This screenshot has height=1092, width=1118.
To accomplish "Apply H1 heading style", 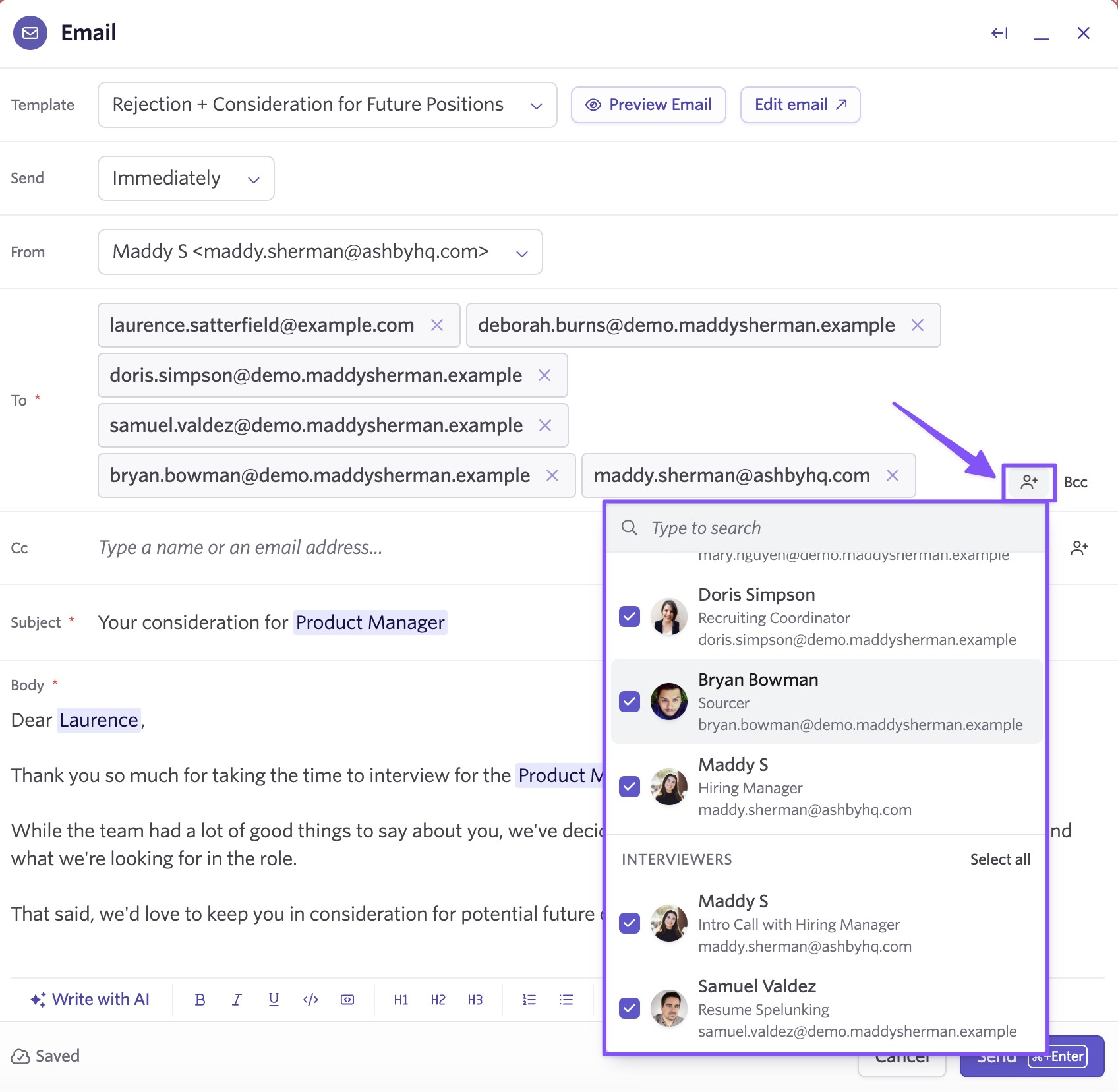I will (401, 1000).
